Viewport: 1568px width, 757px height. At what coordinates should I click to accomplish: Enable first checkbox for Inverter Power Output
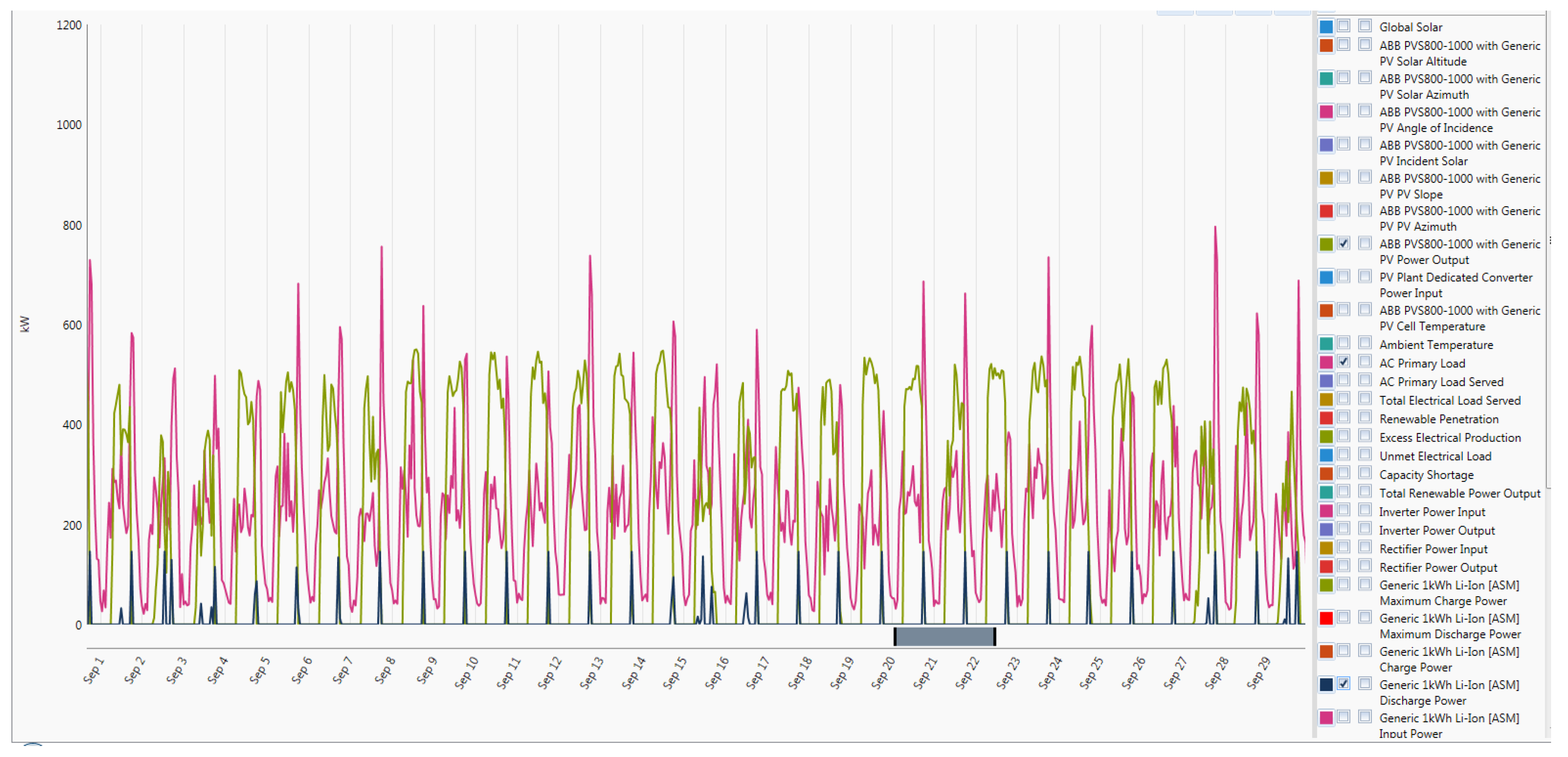click(x=1343, y=528)
